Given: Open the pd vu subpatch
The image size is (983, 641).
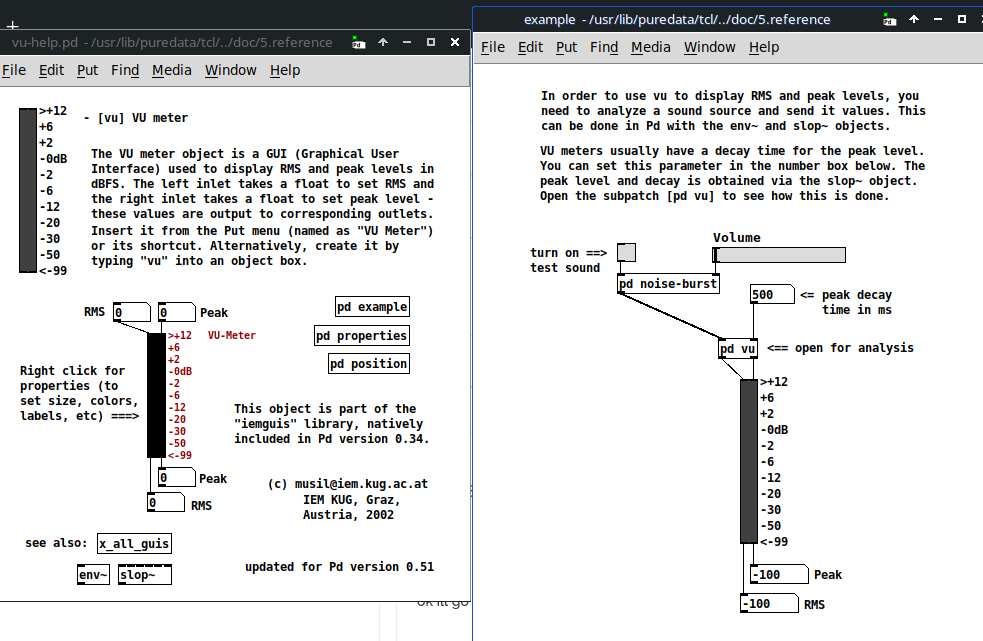Looking at the screenshot, I should (x=738, y=349).
